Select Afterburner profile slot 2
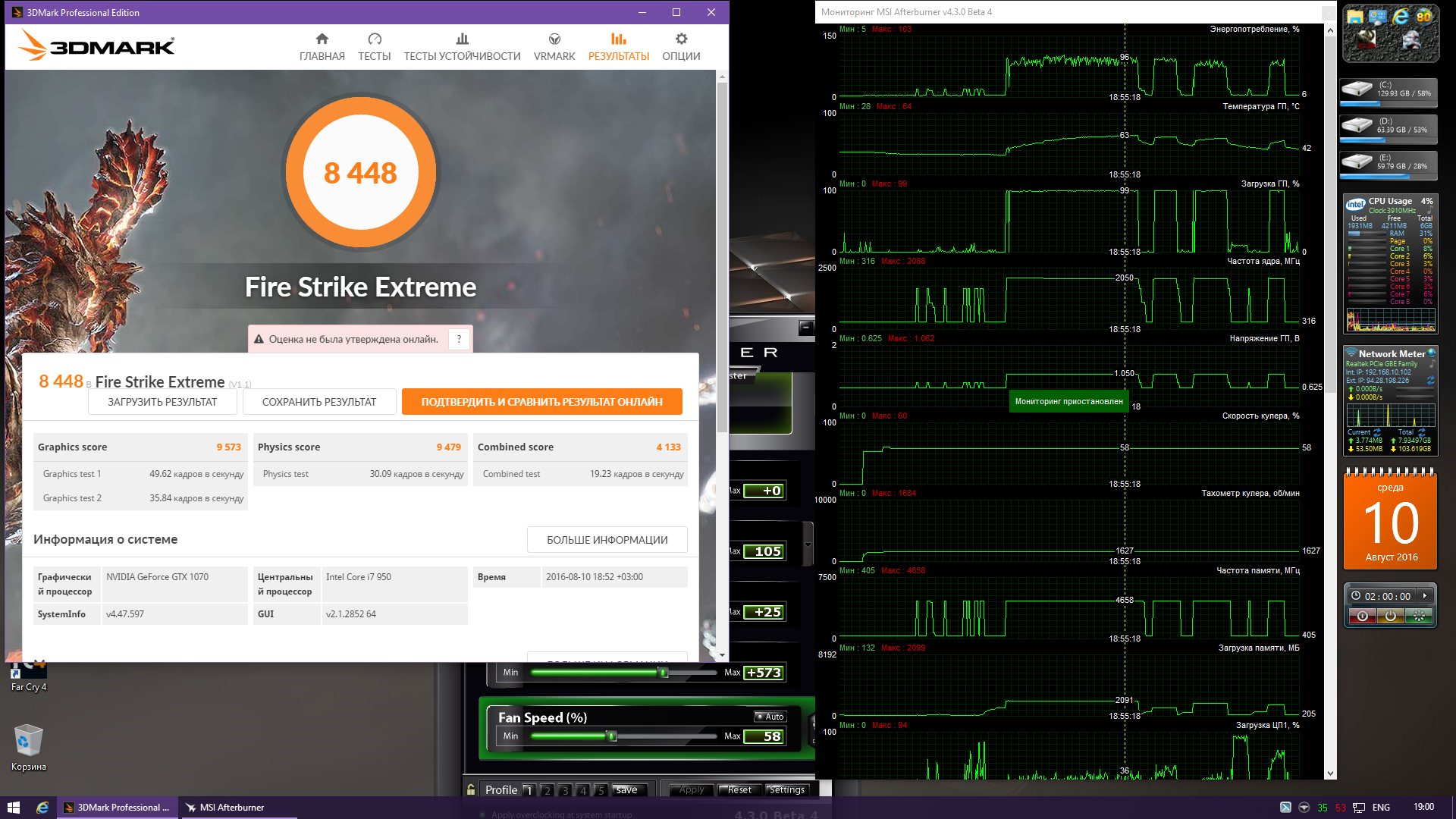This screenshot has width=1456, height=819. click(547, 790)
